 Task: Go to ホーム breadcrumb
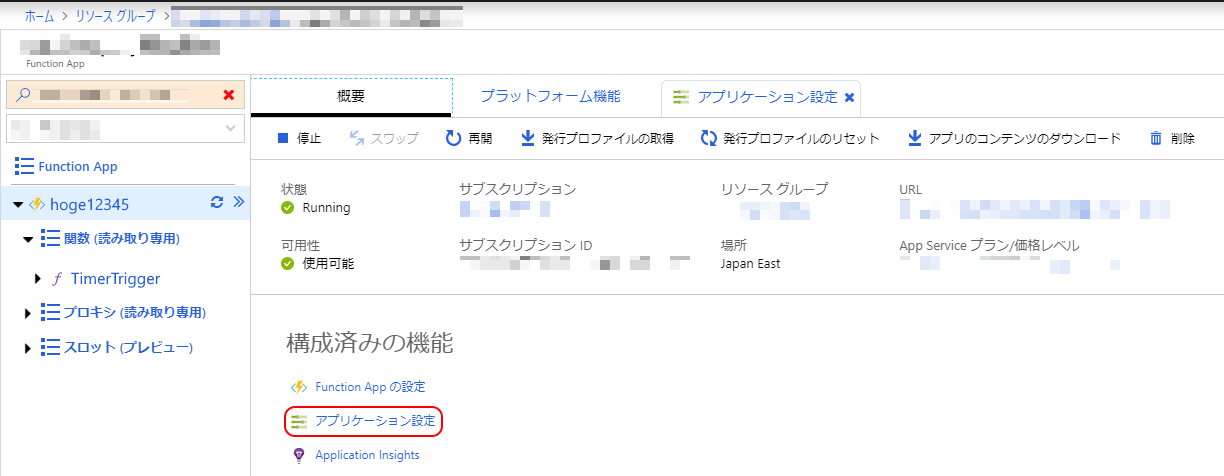39,16
